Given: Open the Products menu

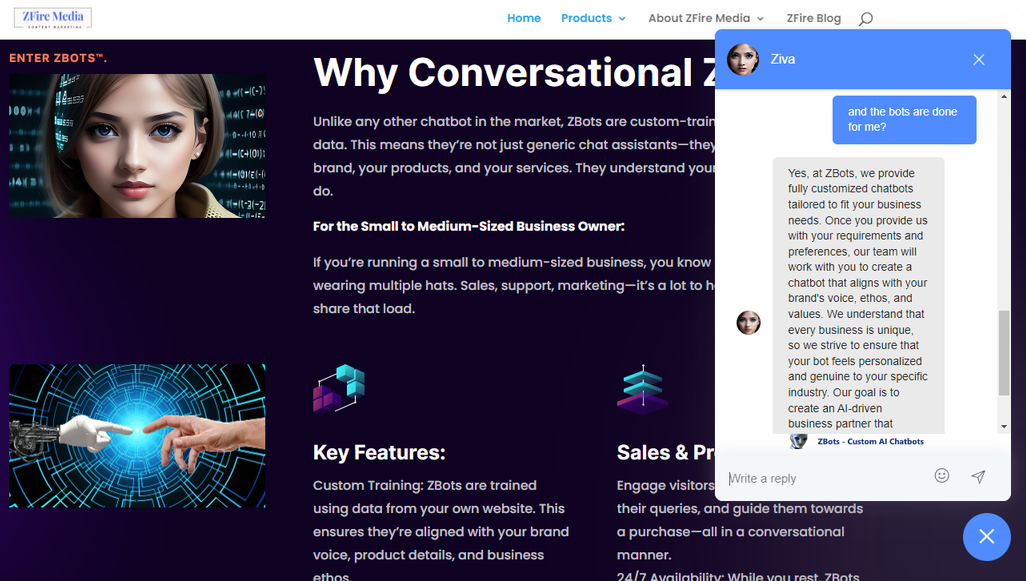Looking at the screenshot, I should (x=586, y=18).
